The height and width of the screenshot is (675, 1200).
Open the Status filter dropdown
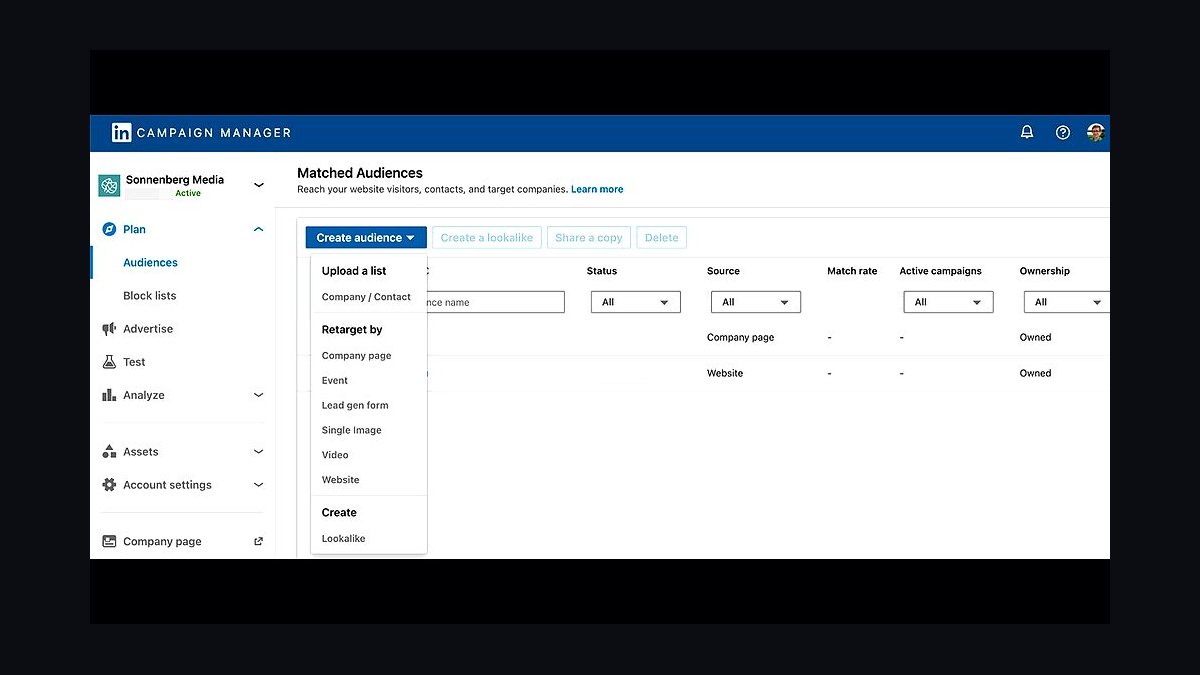coord(636,302)
